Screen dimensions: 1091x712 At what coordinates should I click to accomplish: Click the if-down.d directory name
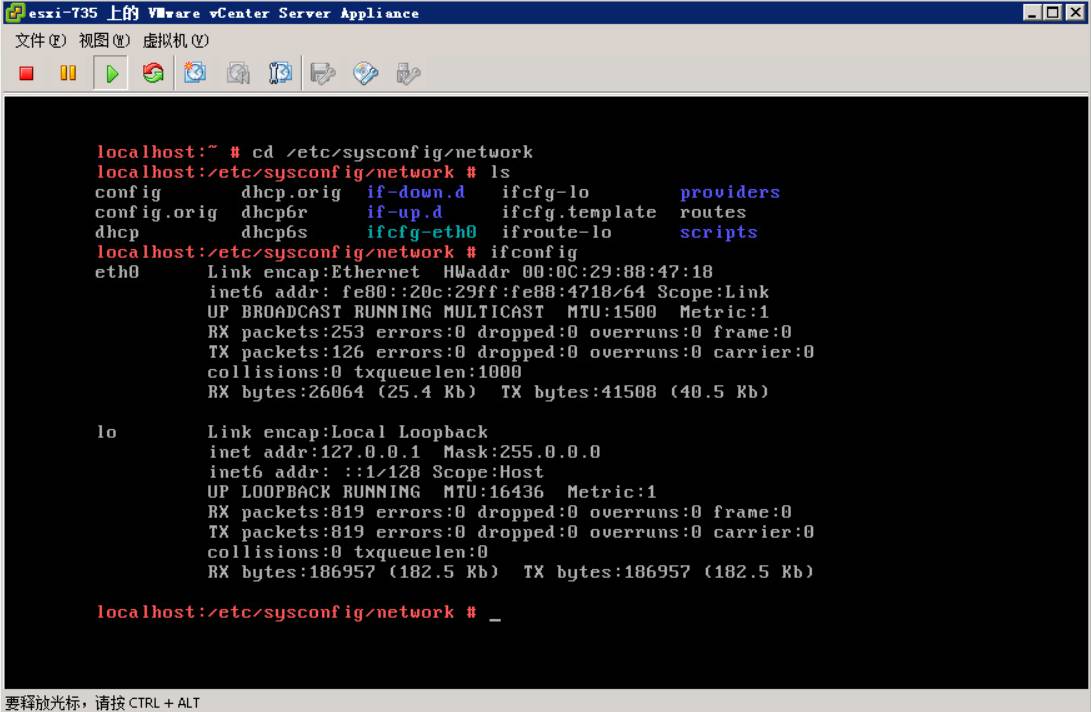click(x=416, y=192)
